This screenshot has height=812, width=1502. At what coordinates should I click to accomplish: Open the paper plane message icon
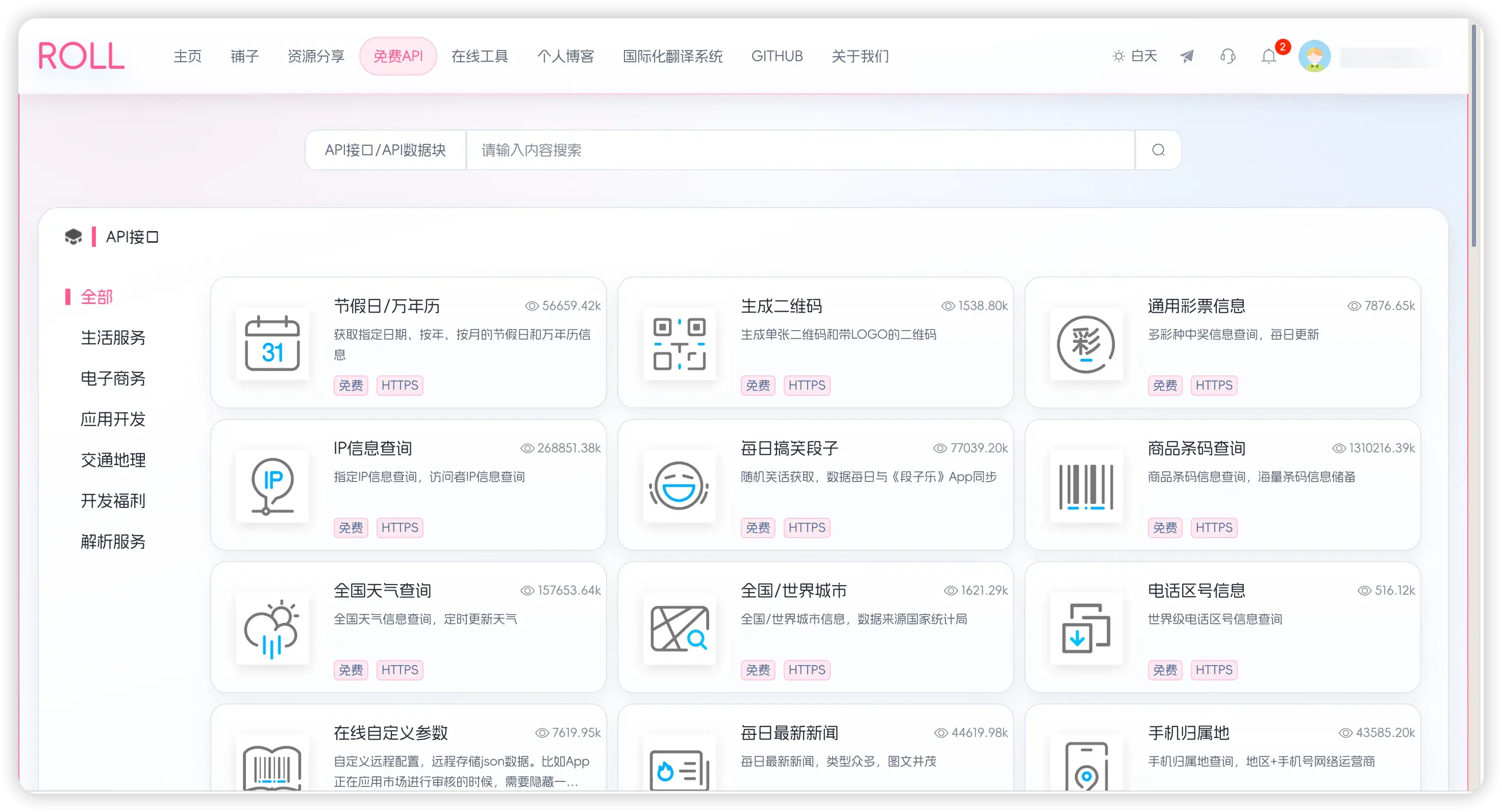[x=1187, y=56]
